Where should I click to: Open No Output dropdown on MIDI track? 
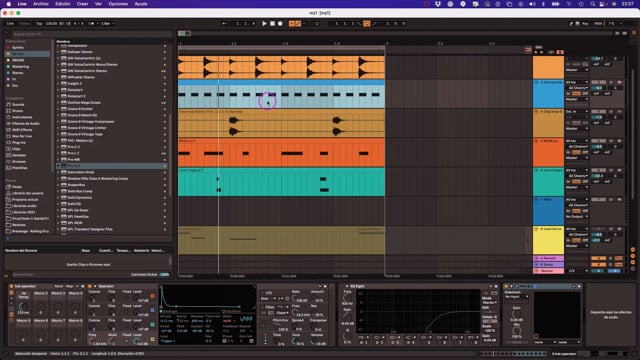tap(577, 216)
